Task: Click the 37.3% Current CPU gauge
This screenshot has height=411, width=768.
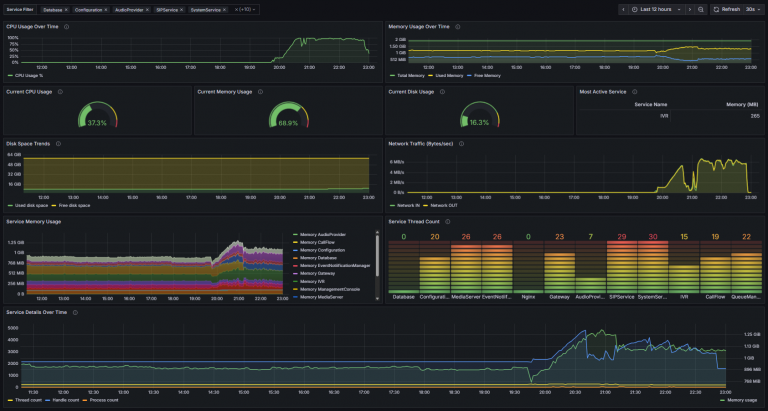Action: (97, 115)
